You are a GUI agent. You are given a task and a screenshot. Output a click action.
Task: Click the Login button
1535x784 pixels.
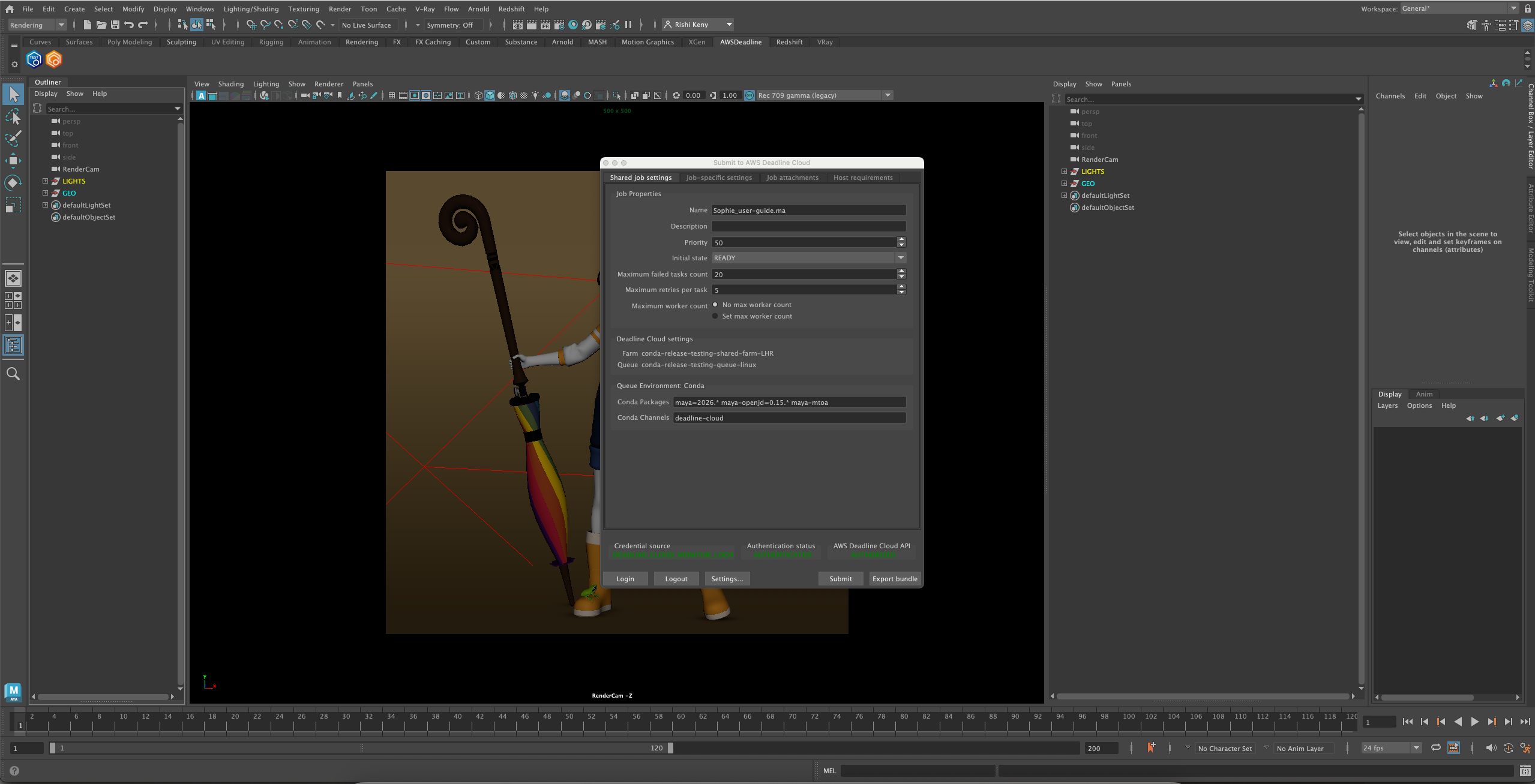(625, 578)
